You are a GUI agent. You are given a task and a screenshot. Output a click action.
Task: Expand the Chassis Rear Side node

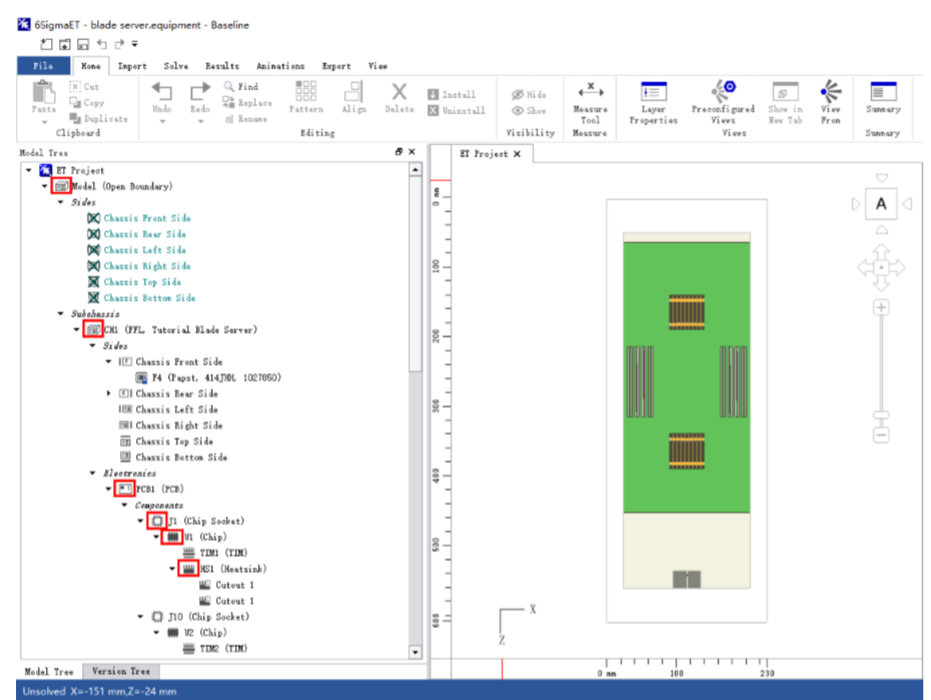(x=109, y=393)
